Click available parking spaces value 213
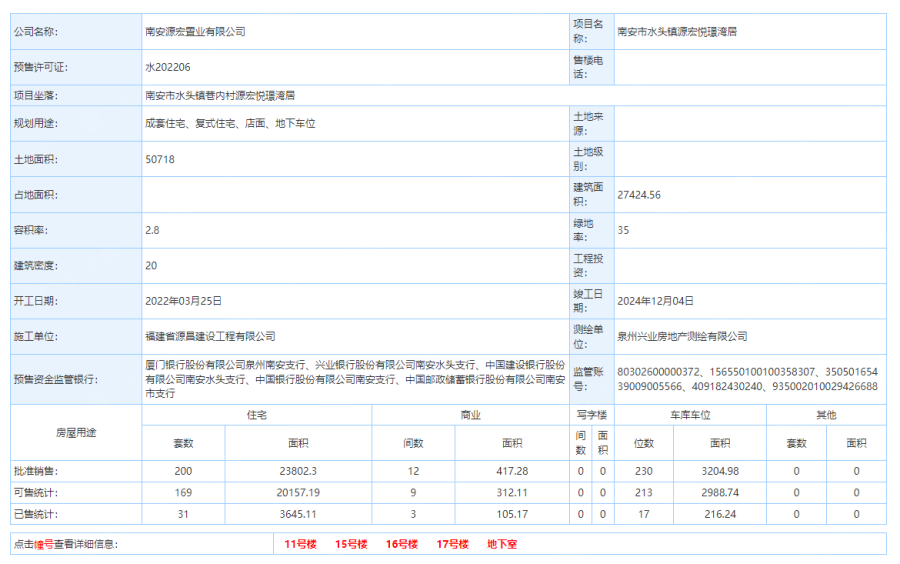 pos(643,493)
